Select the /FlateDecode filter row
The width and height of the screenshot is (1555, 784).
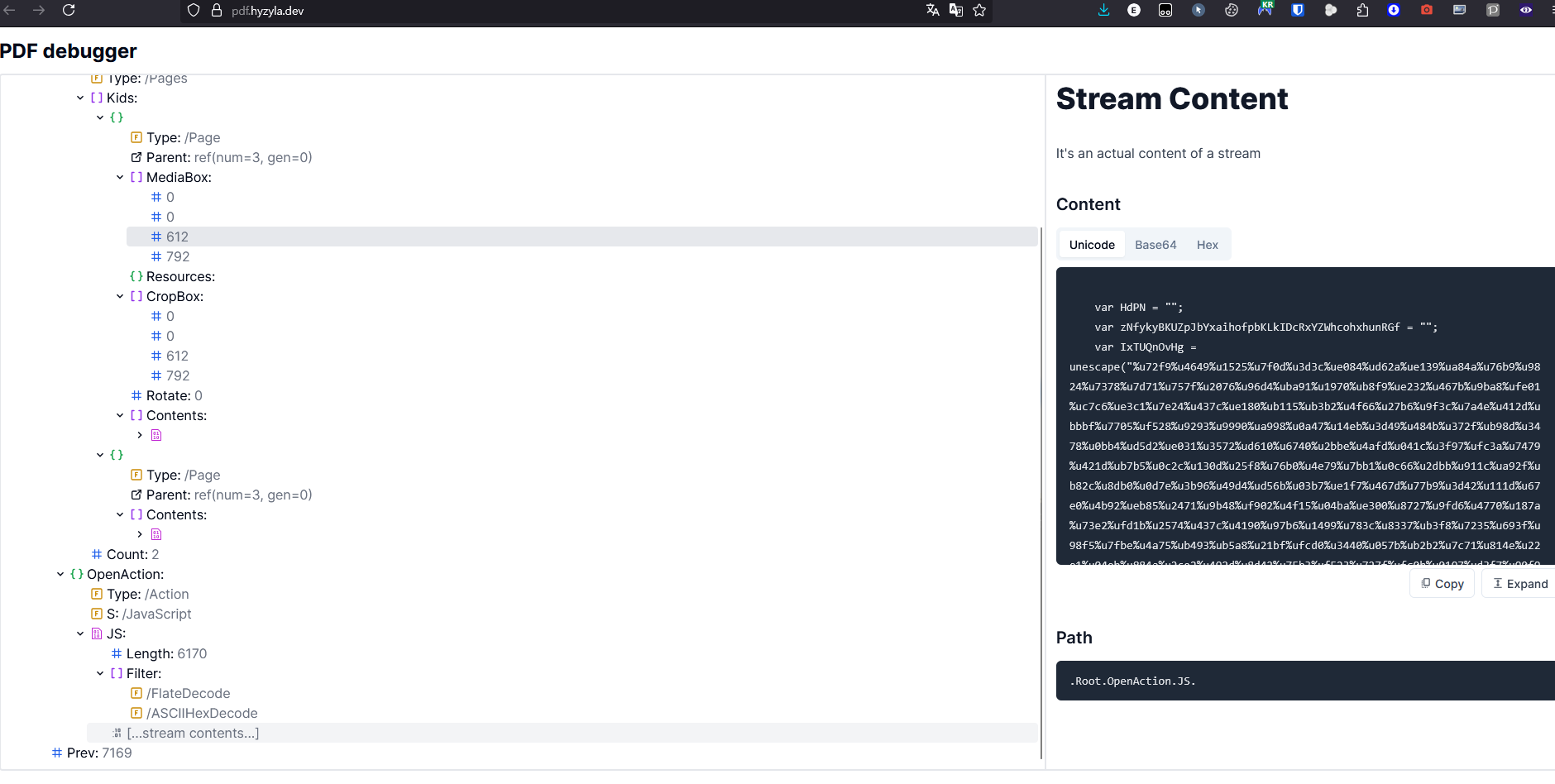click(x=582, y=693)
